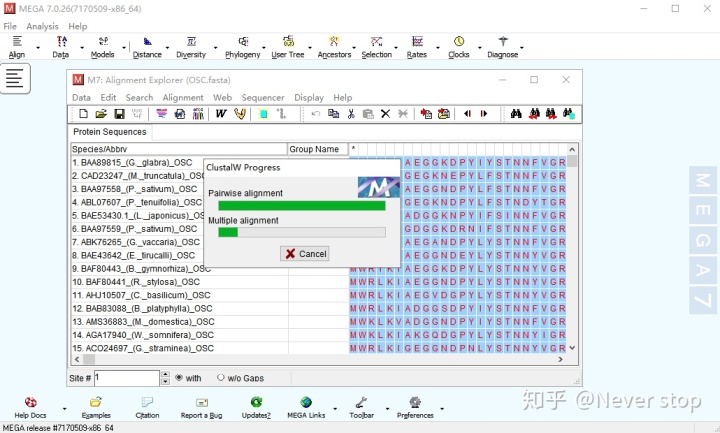Open Preferences gear icon
The height and width of the screenshot is (433, 720).
point(415,407)
